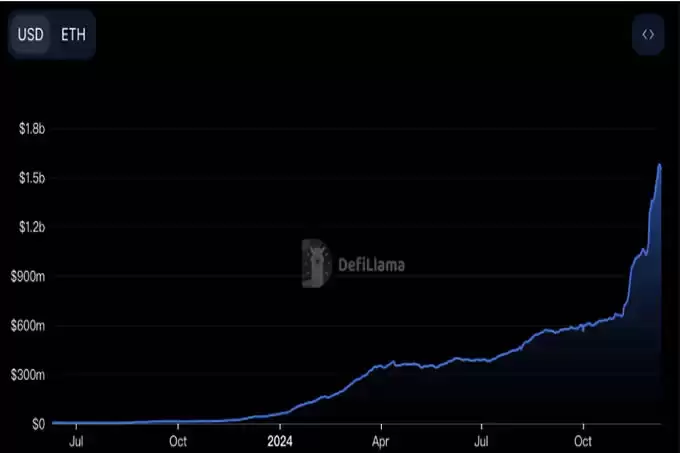Click the first Jul x-axis marker
The width and height of the screenshot is (680, 453).
[76, 441]
